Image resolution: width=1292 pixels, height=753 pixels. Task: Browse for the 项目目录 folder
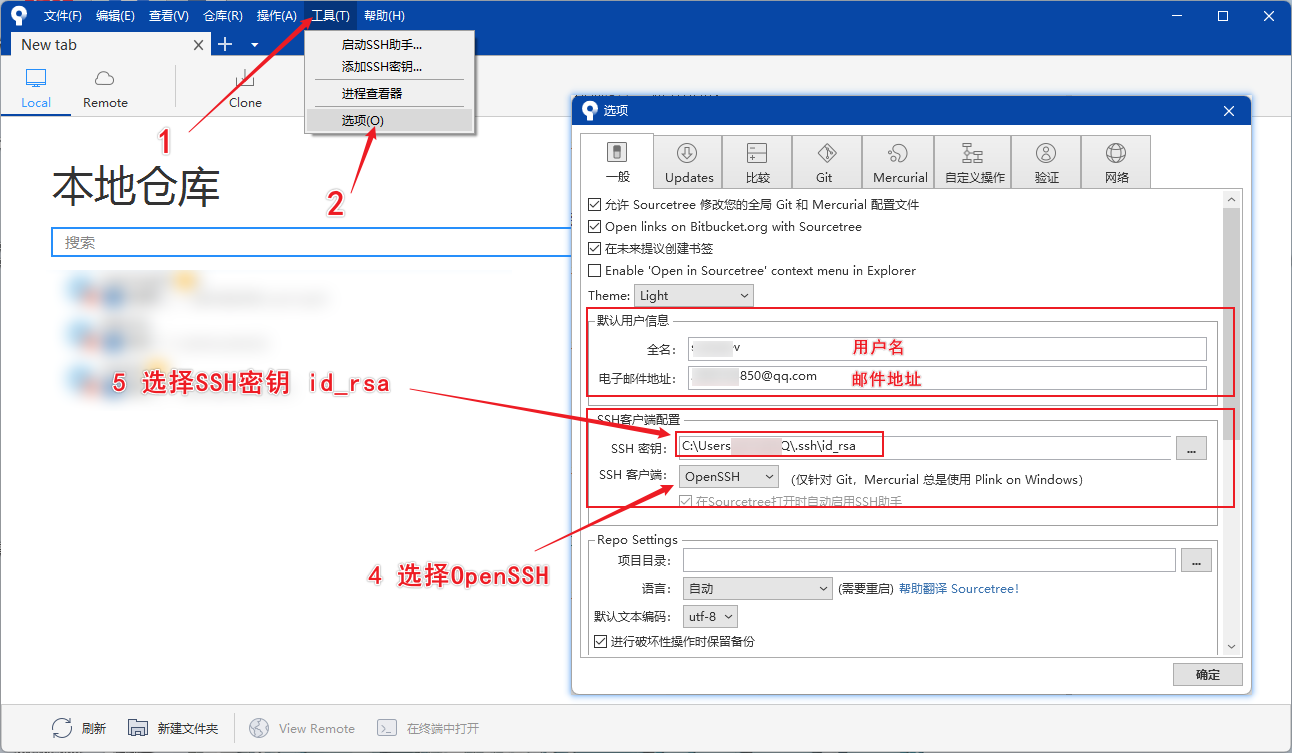[x=1196, y=560]
